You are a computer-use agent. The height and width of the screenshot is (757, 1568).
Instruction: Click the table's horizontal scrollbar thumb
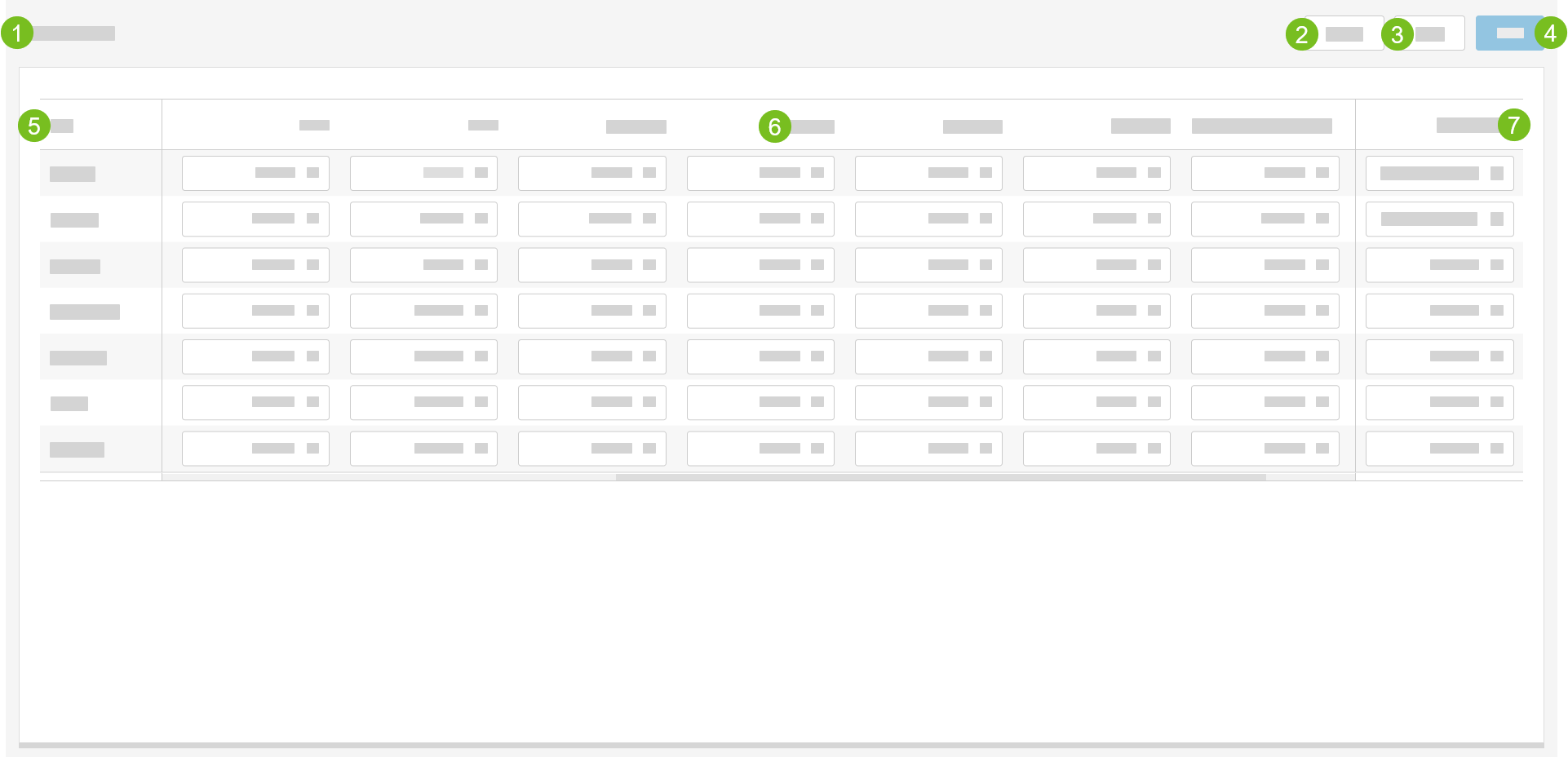[x=940, y=477]
